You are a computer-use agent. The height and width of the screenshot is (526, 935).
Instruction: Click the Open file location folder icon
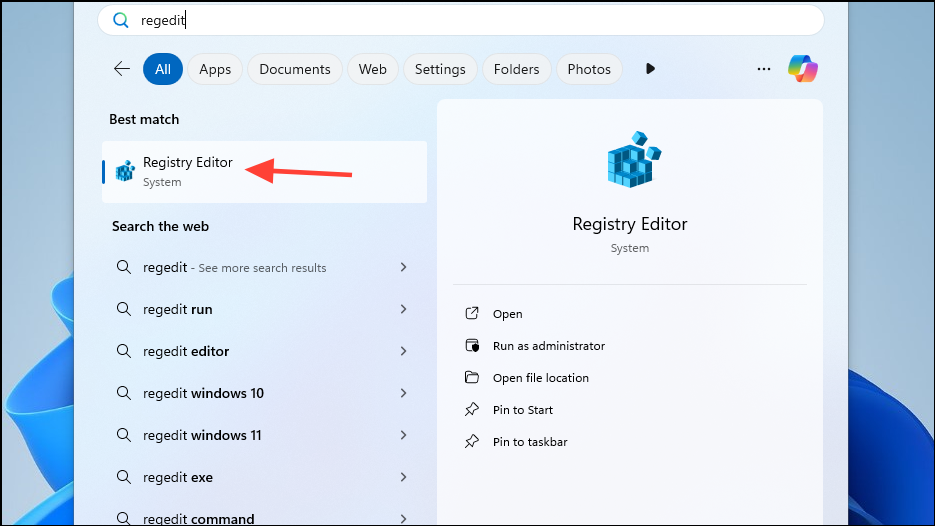point(472,377)
